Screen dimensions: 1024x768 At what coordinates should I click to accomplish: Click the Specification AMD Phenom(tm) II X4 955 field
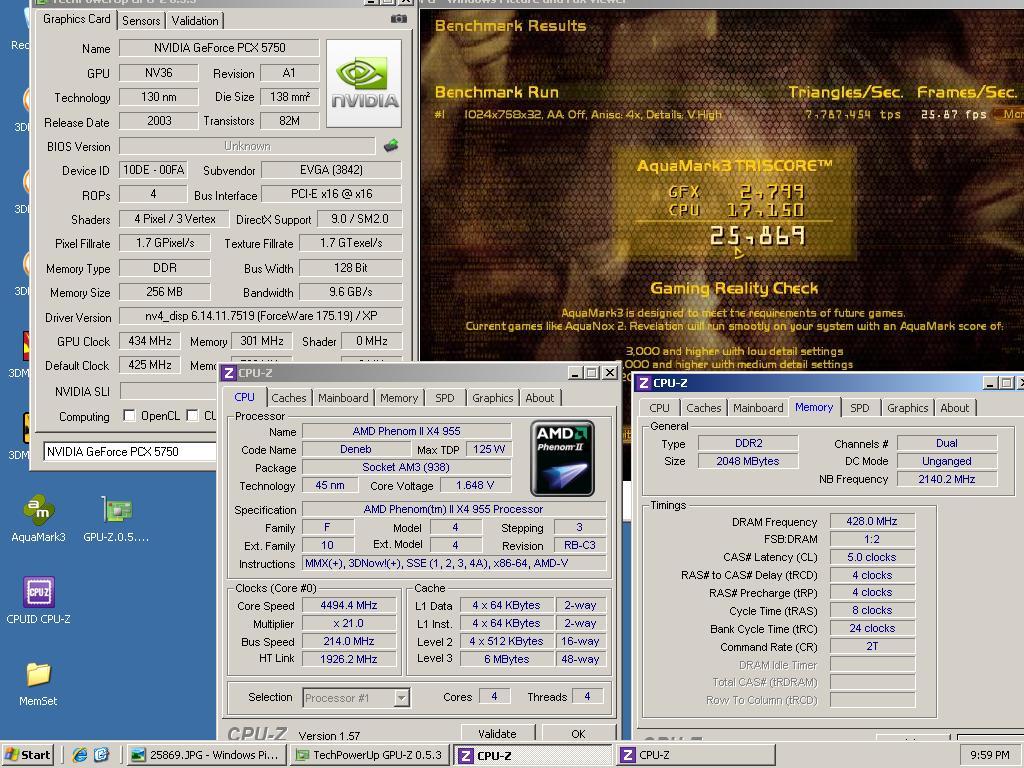coord(454,509)
